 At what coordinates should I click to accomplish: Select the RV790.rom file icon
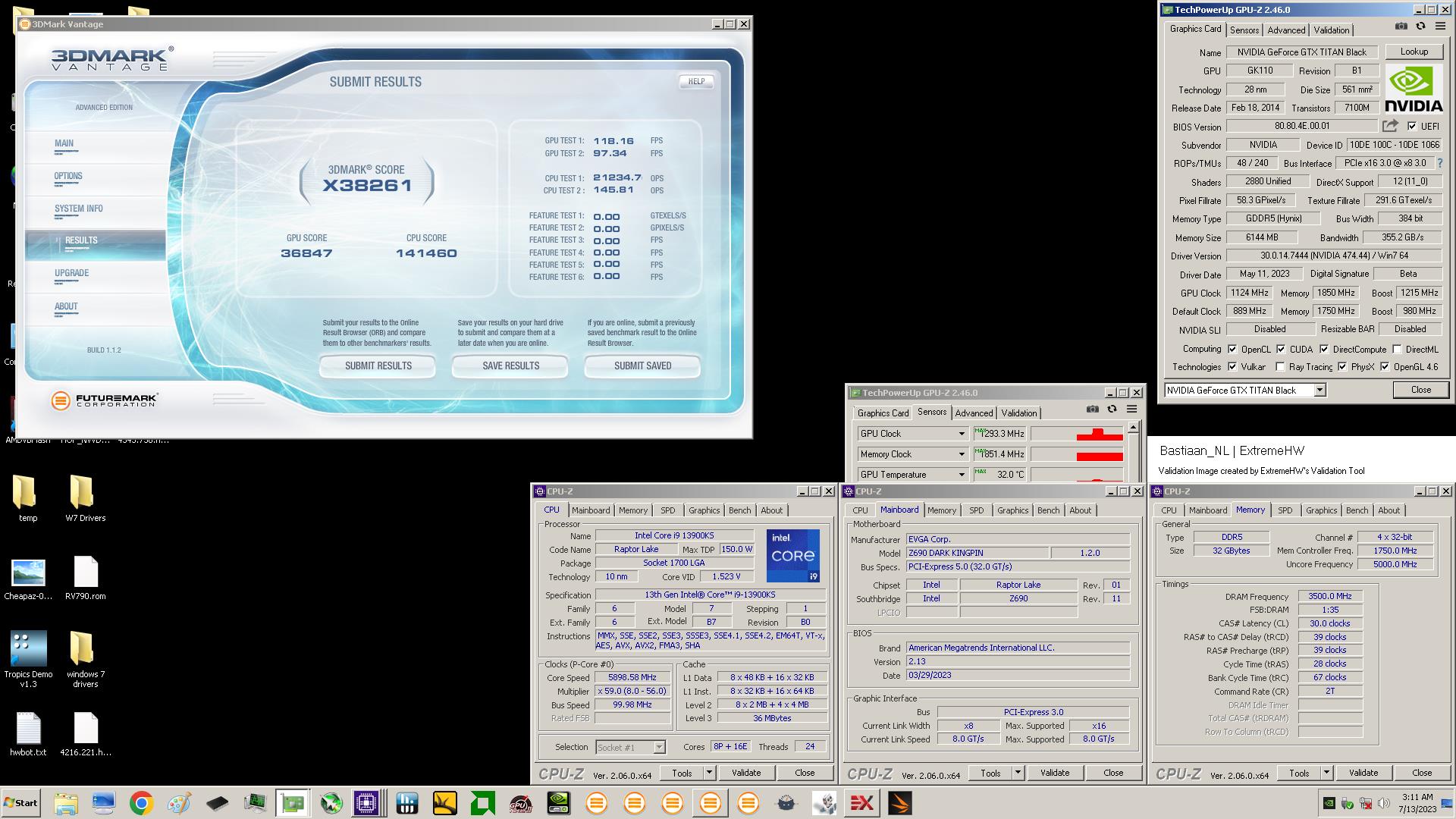85,578
